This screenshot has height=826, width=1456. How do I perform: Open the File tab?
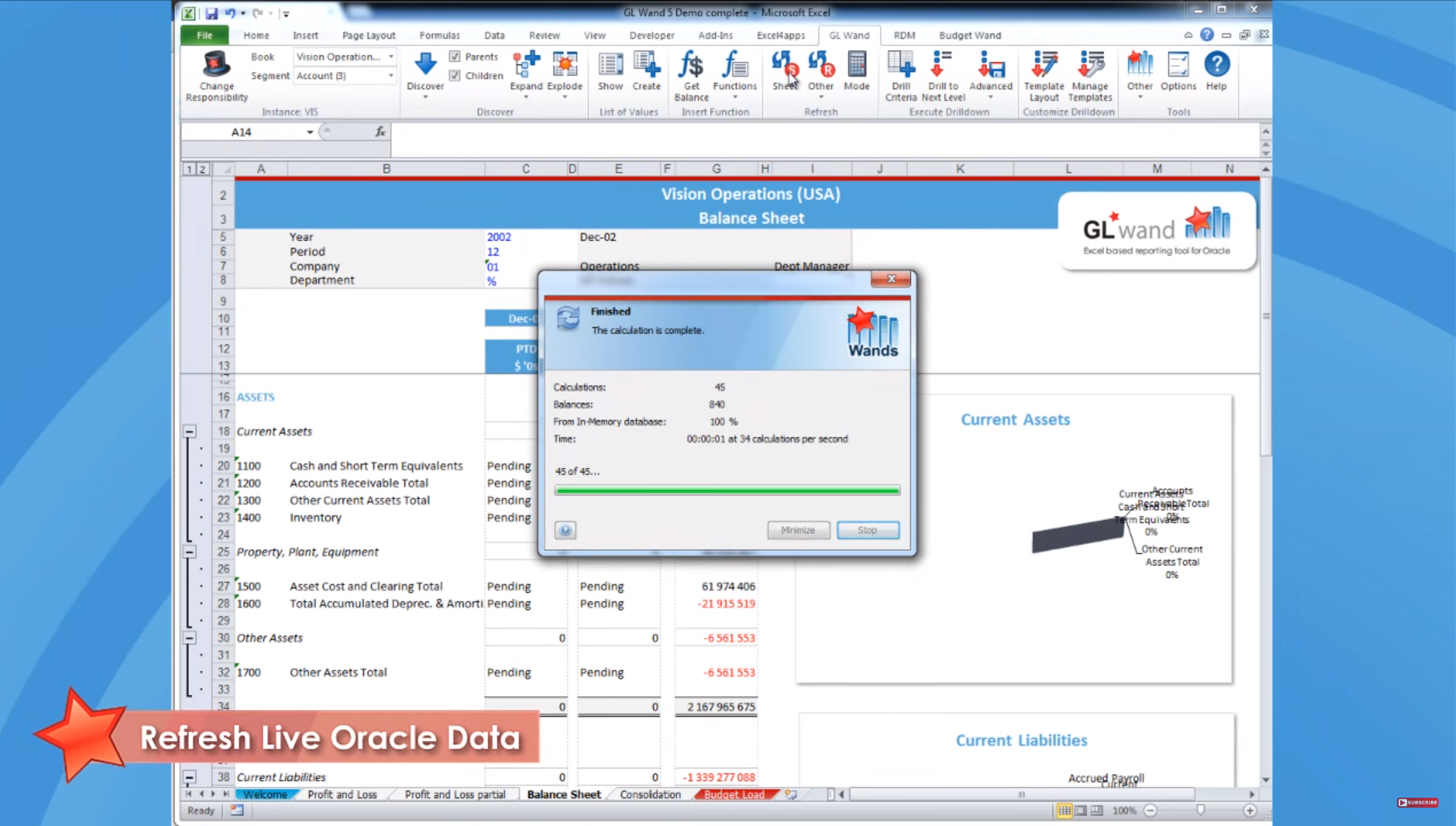pyautogui.click(x=204, y=35)
